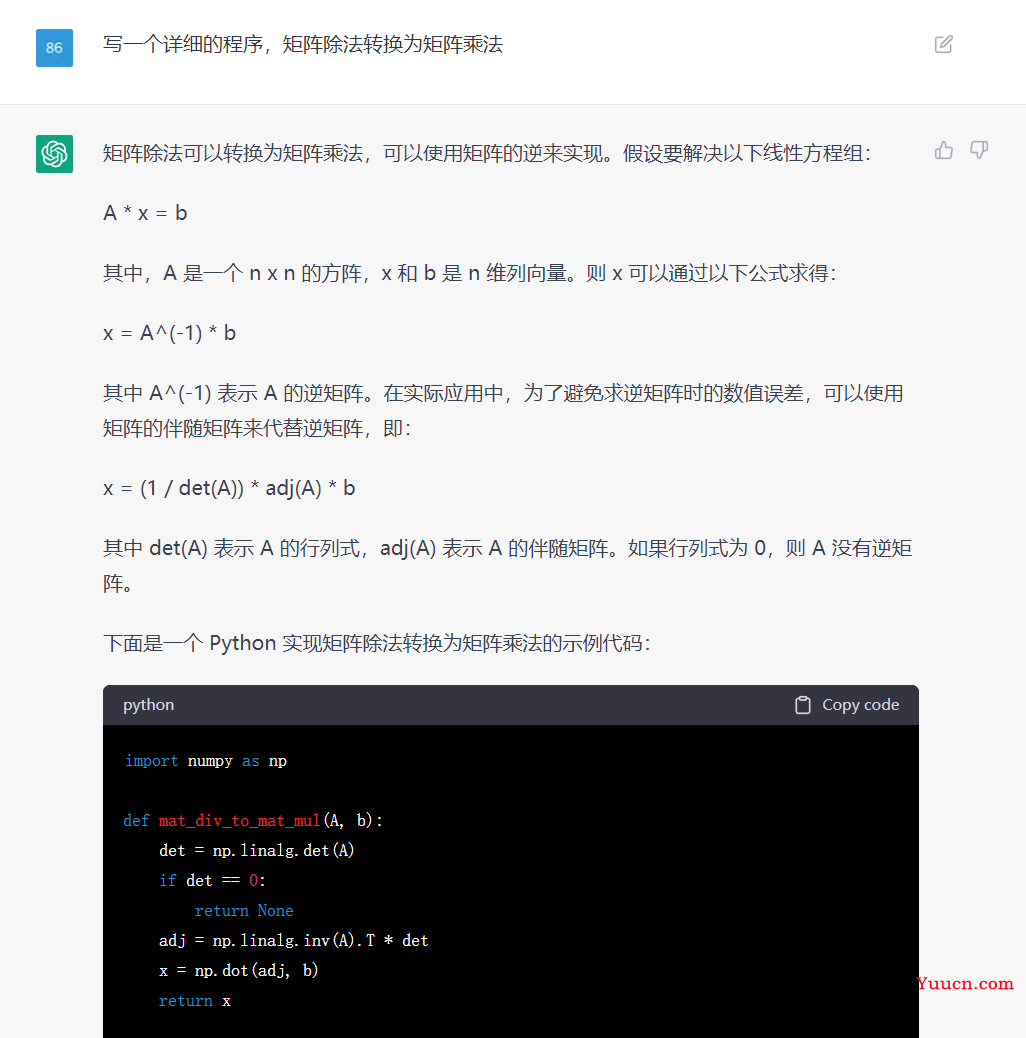Click the Copy code button
Viewport: 1026px width, 1038px height.
(x=847, y=705)
